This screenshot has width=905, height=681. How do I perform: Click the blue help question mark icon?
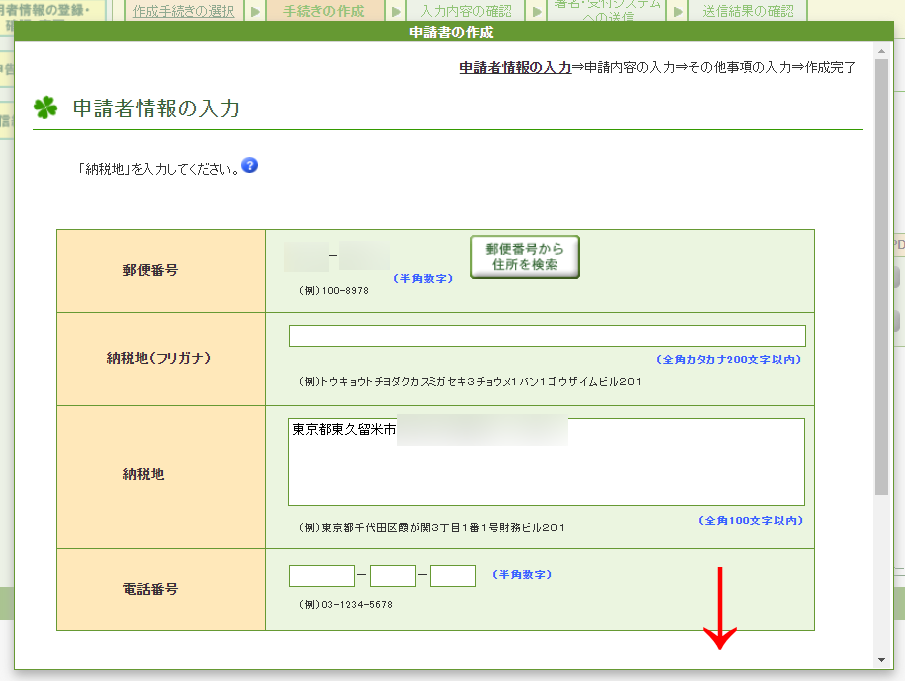point(250,165)
